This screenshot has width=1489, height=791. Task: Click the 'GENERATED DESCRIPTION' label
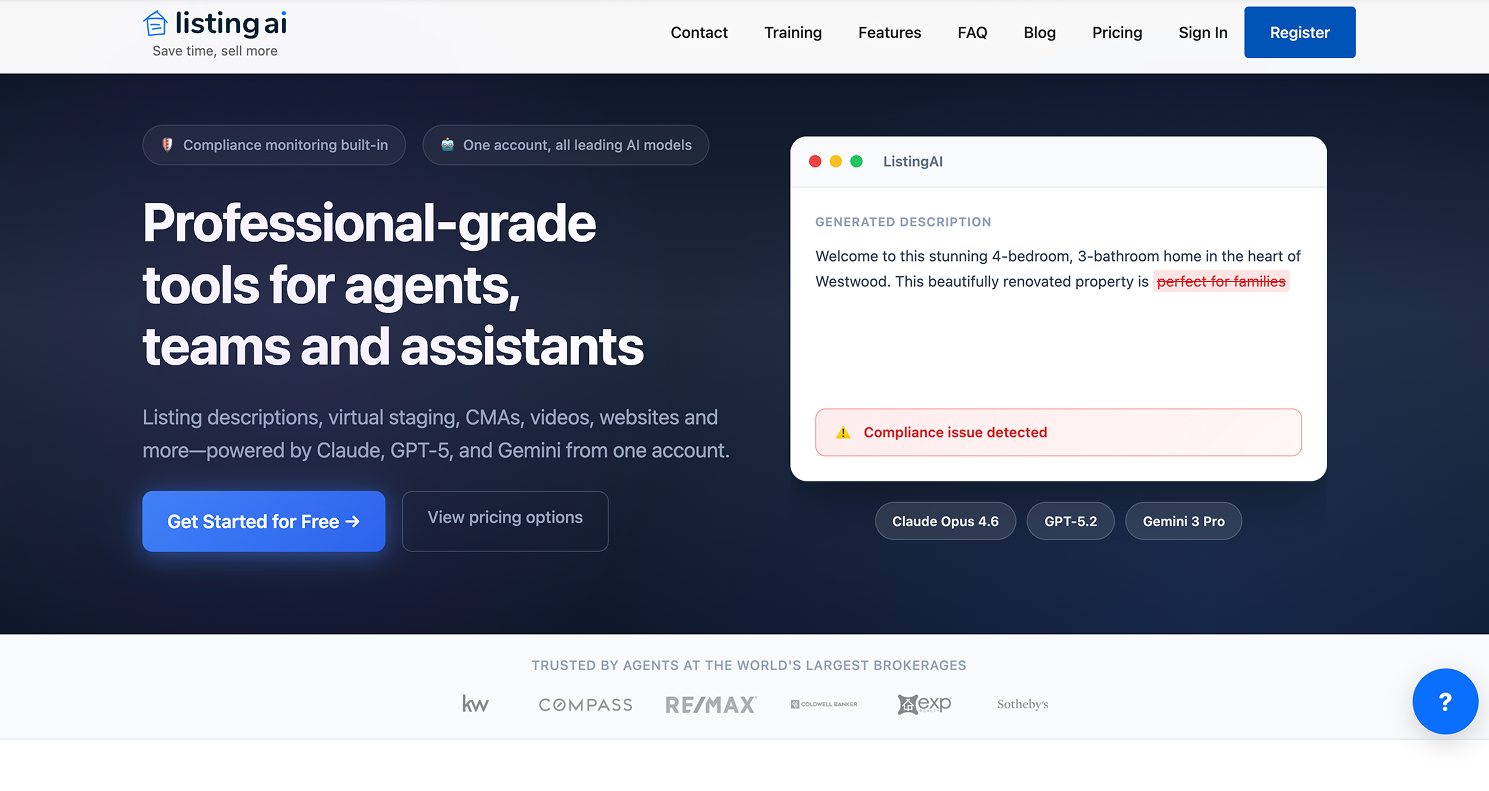[x=903, y=222]
